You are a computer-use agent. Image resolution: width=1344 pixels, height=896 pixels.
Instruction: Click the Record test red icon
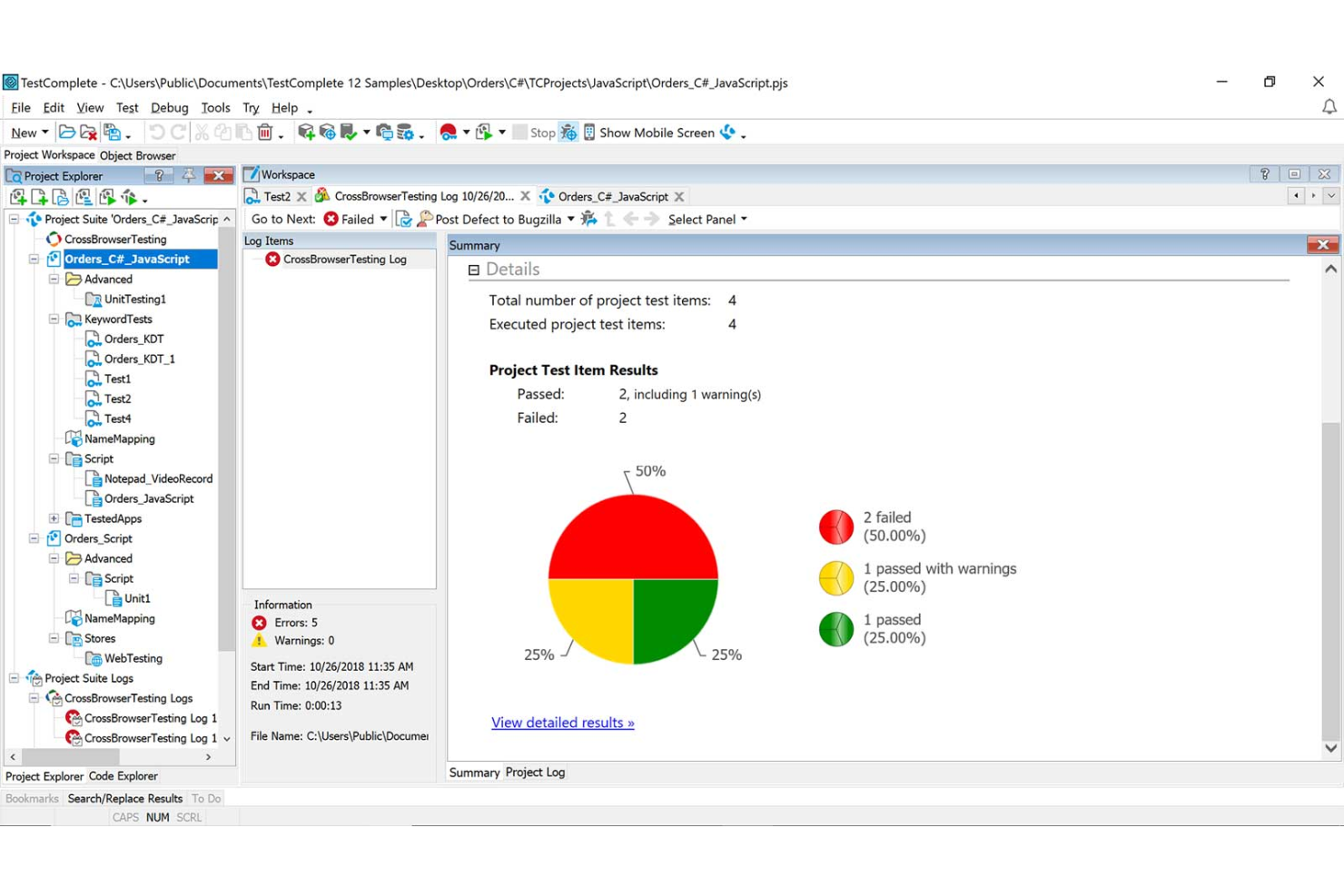coord(448,133)
